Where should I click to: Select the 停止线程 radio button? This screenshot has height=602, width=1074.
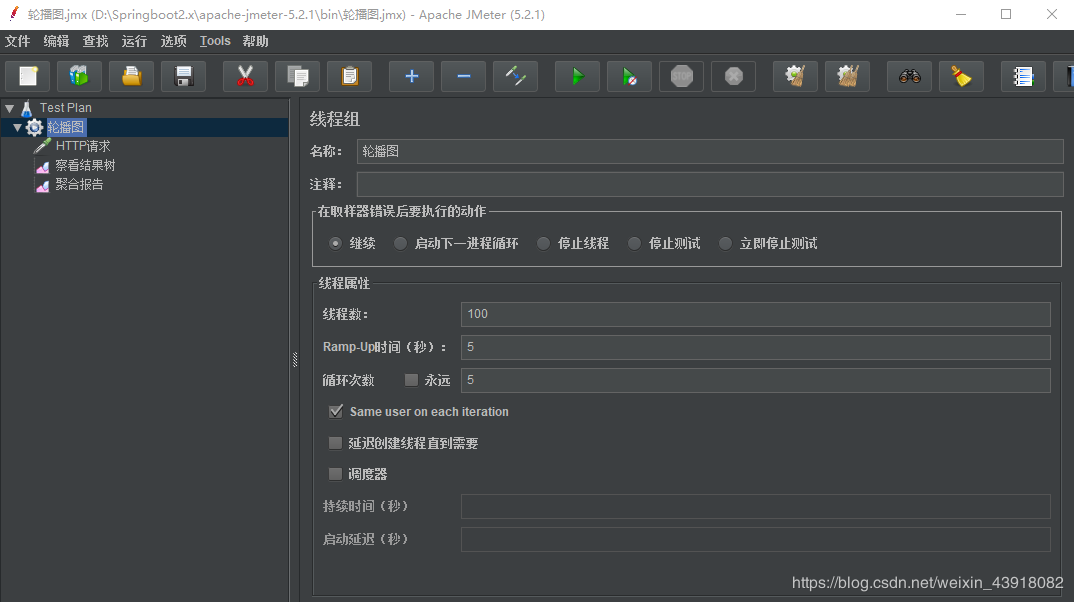click(x=543, y=243)
